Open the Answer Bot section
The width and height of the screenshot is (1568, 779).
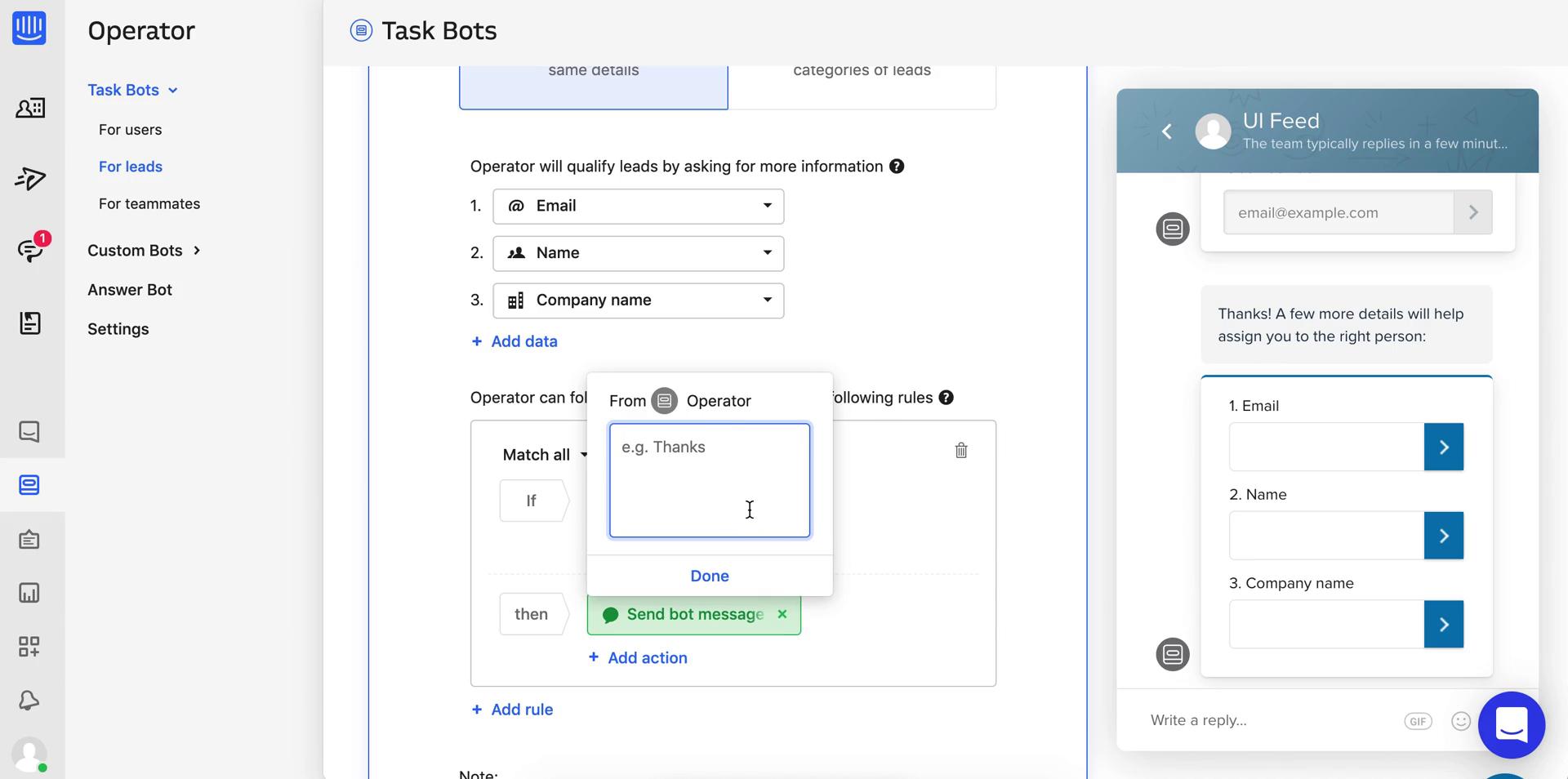130,290
